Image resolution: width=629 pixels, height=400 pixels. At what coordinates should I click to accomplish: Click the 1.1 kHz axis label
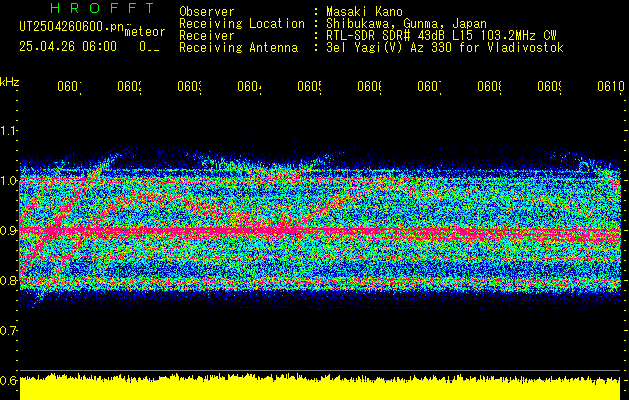[x=9, y=130]
